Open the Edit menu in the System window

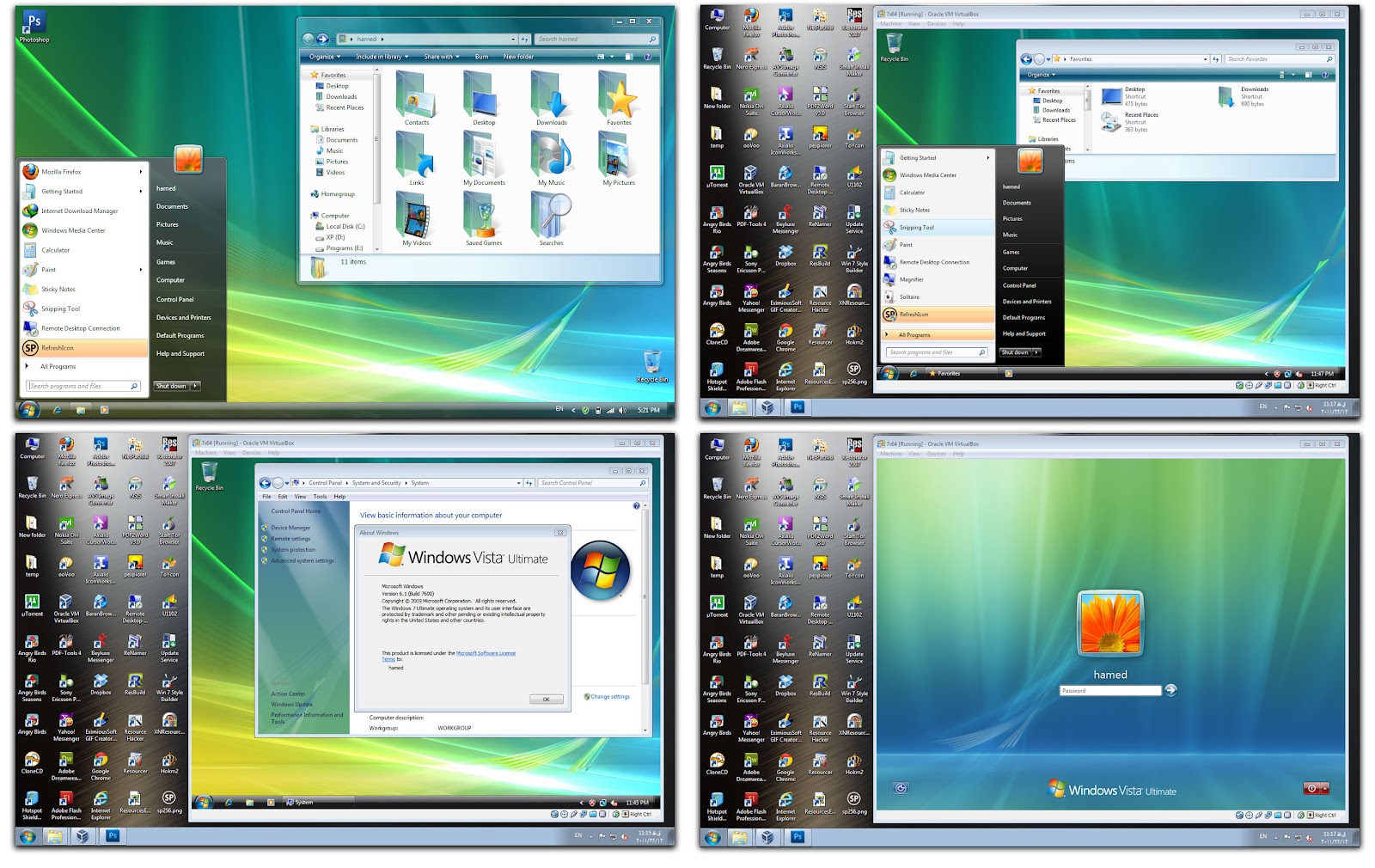tap(283, 497)
